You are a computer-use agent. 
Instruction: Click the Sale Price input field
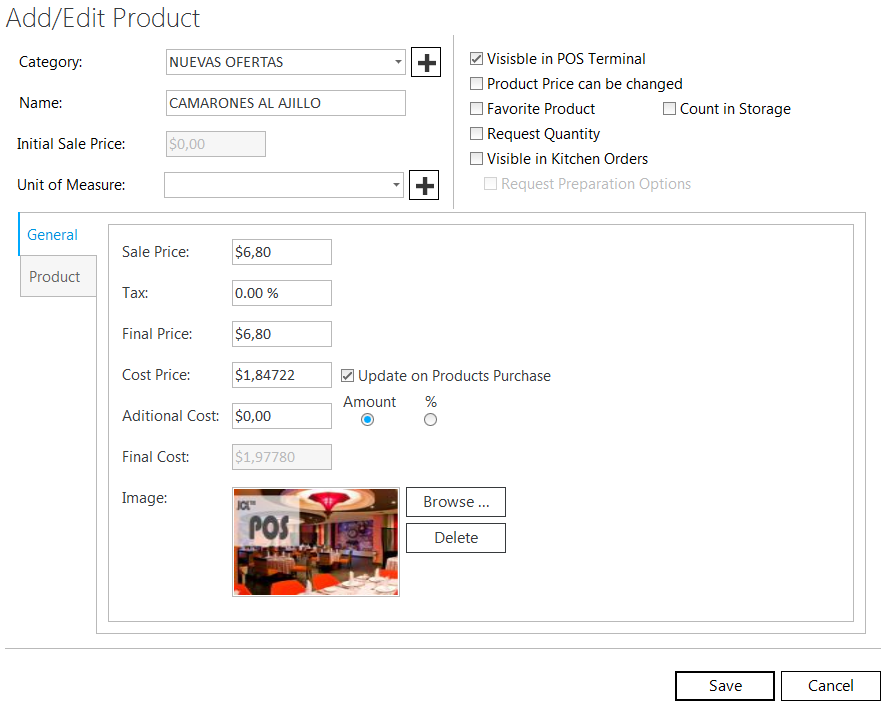tap(281, 252)
